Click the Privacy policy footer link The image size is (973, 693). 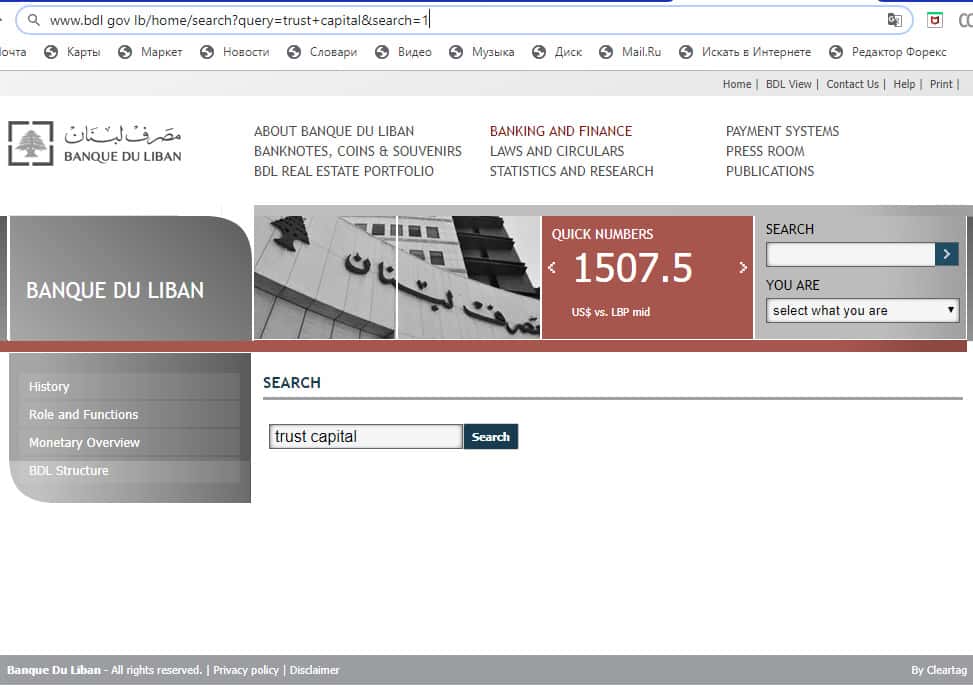coord(246,670)
